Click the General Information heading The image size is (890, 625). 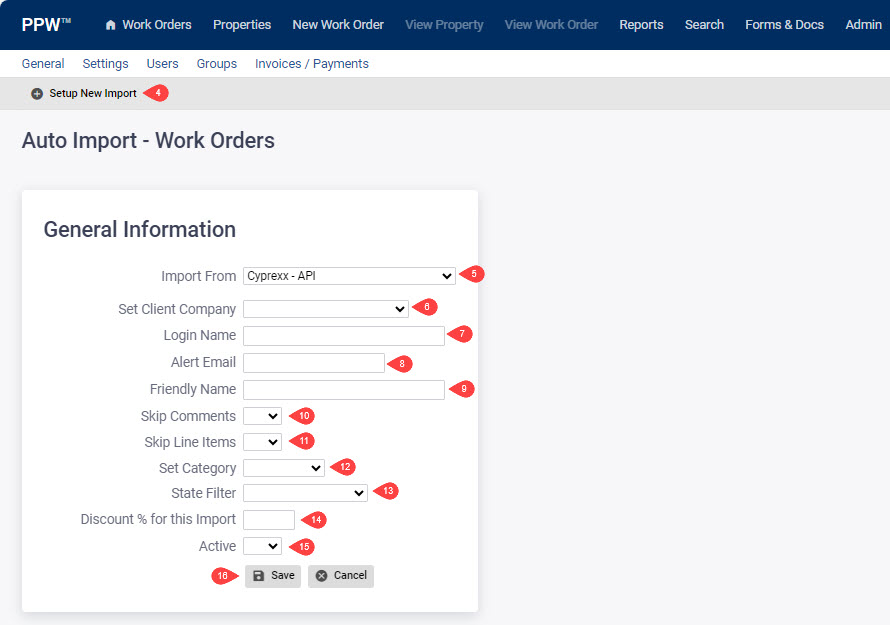pyautogui.click(x=140, y=229)
